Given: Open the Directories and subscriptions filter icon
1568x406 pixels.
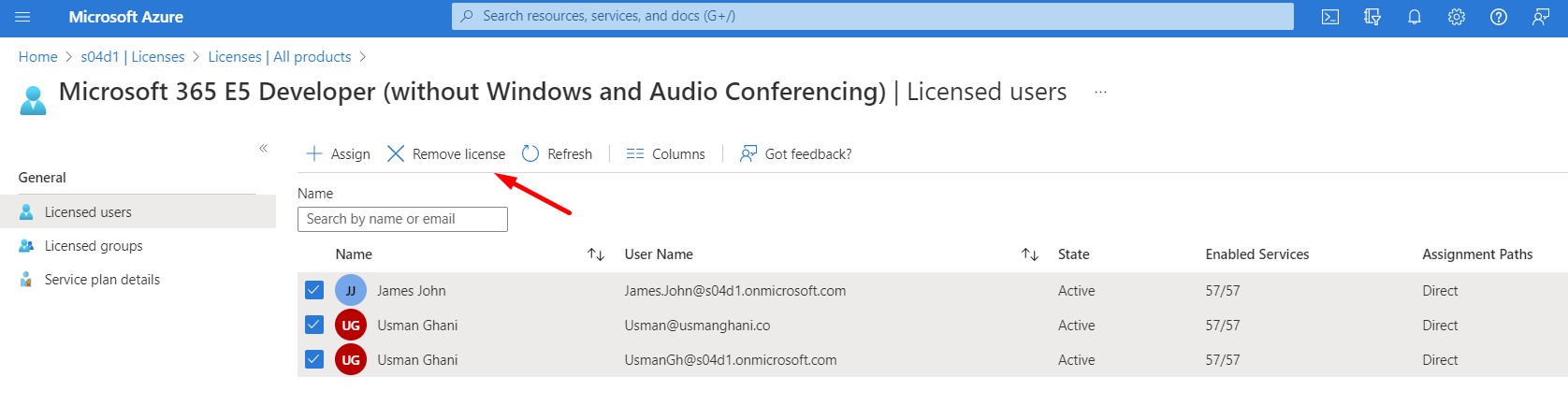Looking at the screenshot, I should [1372, 17].
